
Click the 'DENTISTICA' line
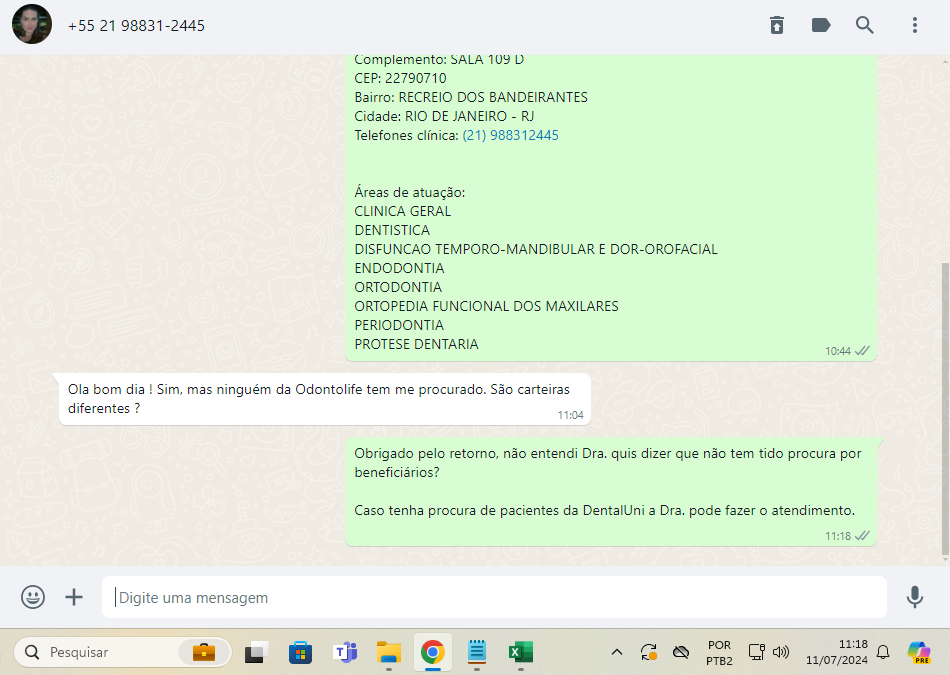pos(392,230)
